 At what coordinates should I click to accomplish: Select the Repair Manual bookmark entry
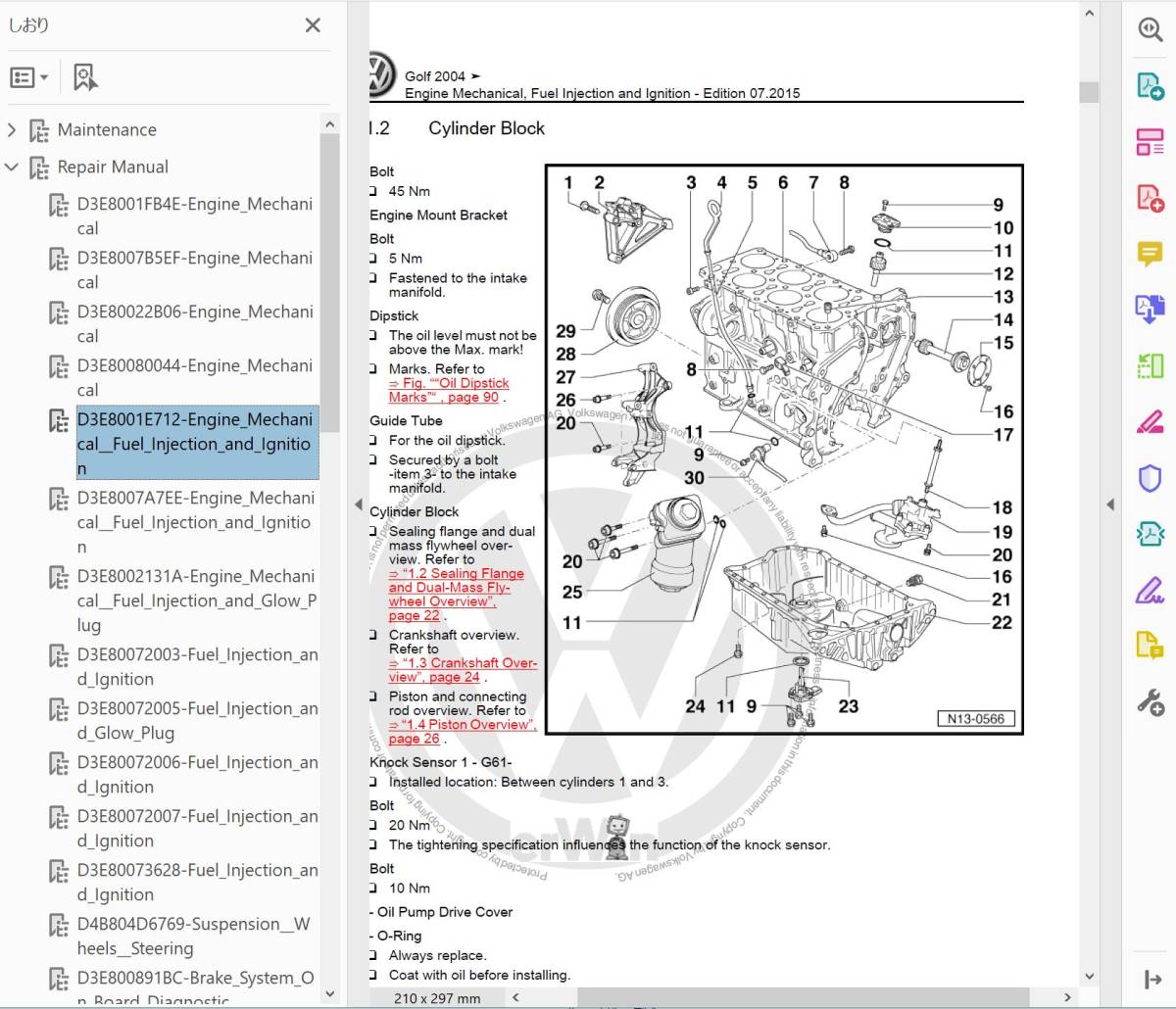pyautogui.click(x=113, y=167)
